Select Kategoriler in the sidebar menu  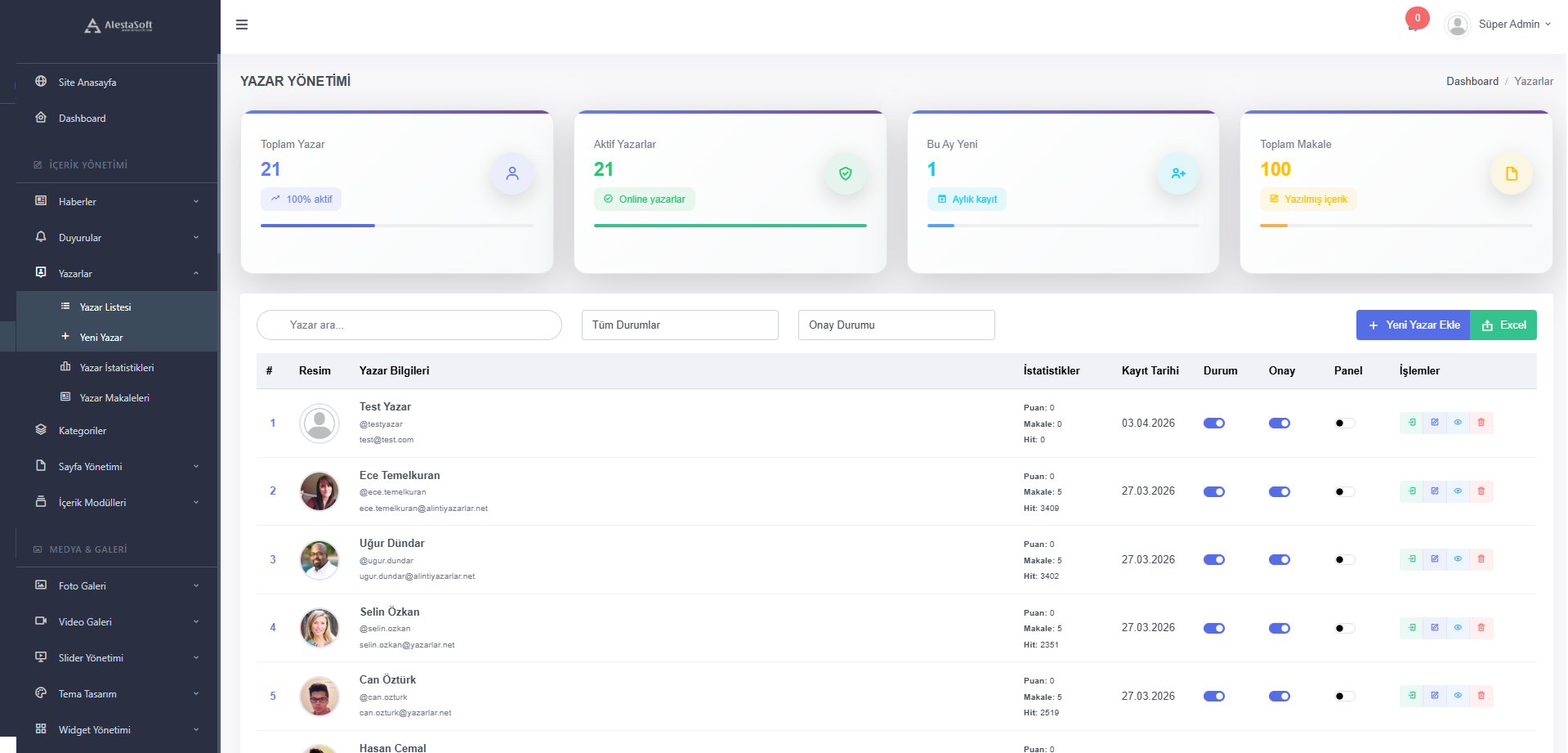pyautogui.click(x=83, y=431)
